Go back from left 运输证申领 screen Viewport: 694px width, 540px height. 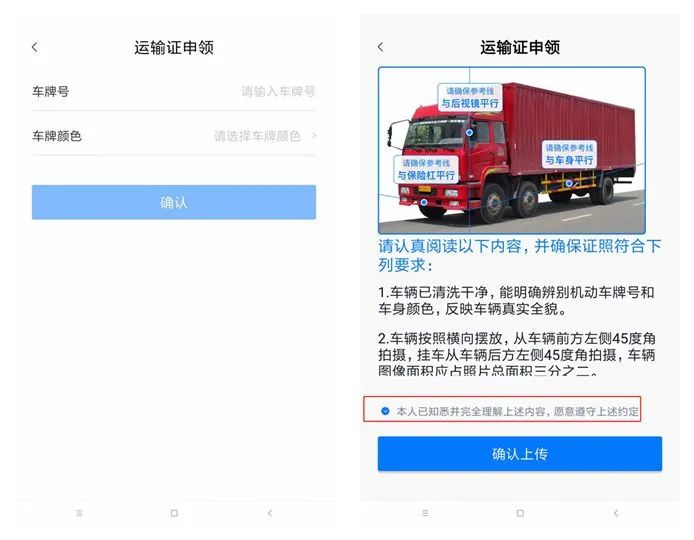pyautogui.click(x=35, y=47)
